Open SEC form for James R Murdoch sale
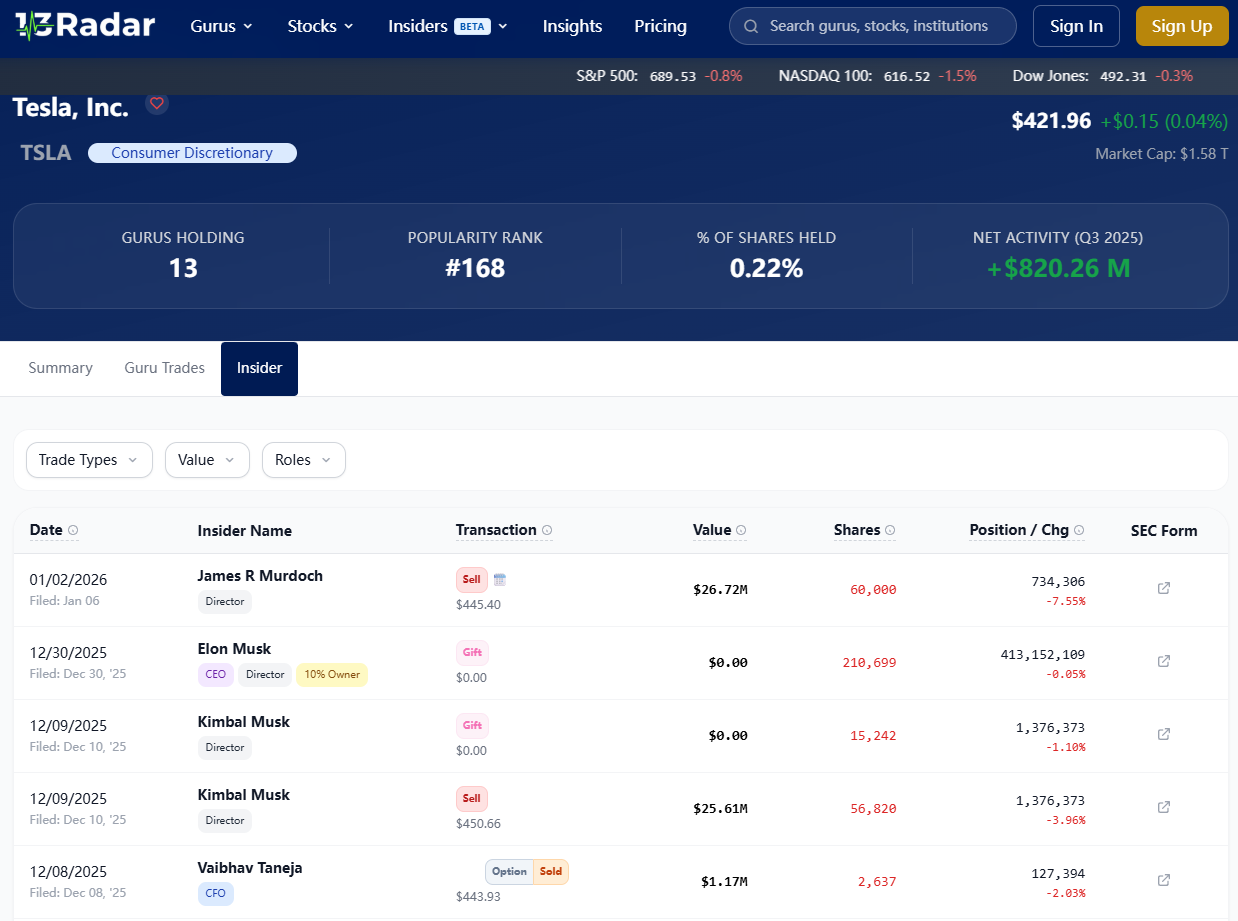 (1164, 588)
